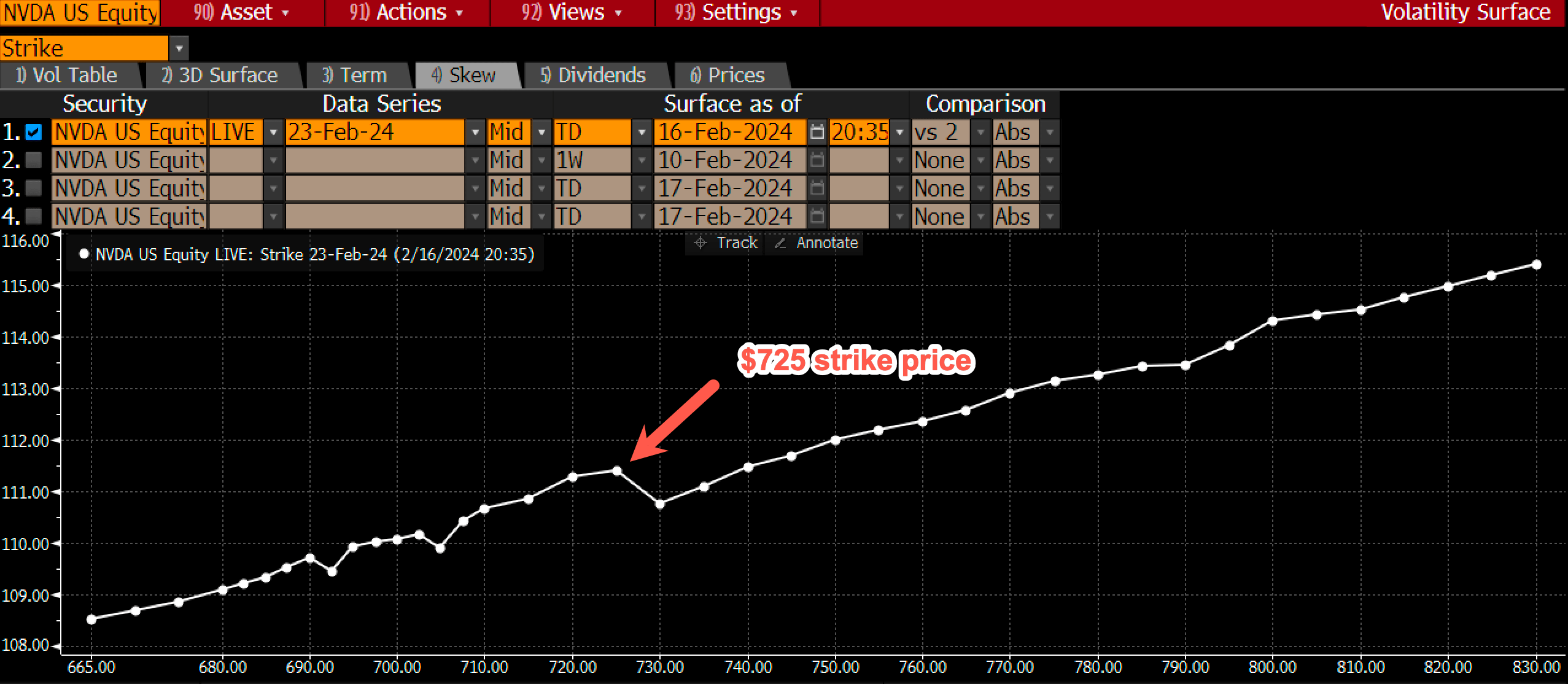Click data point at the 725 strike
The width and height of the screenshot is (1568, 684).
(x=617, y=471)
